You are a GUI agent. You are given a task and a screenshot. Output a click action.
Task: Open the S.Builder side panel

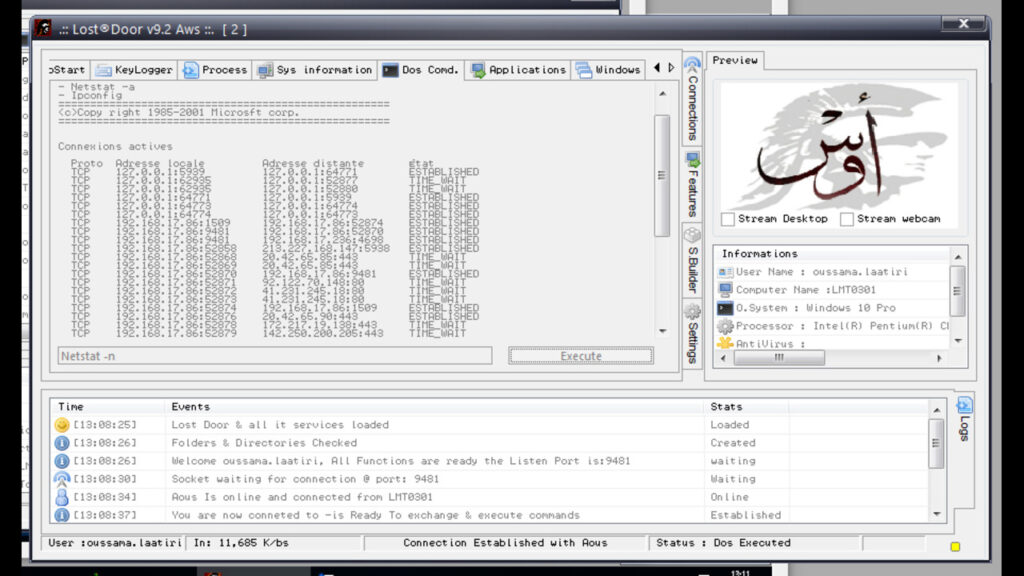692,261
